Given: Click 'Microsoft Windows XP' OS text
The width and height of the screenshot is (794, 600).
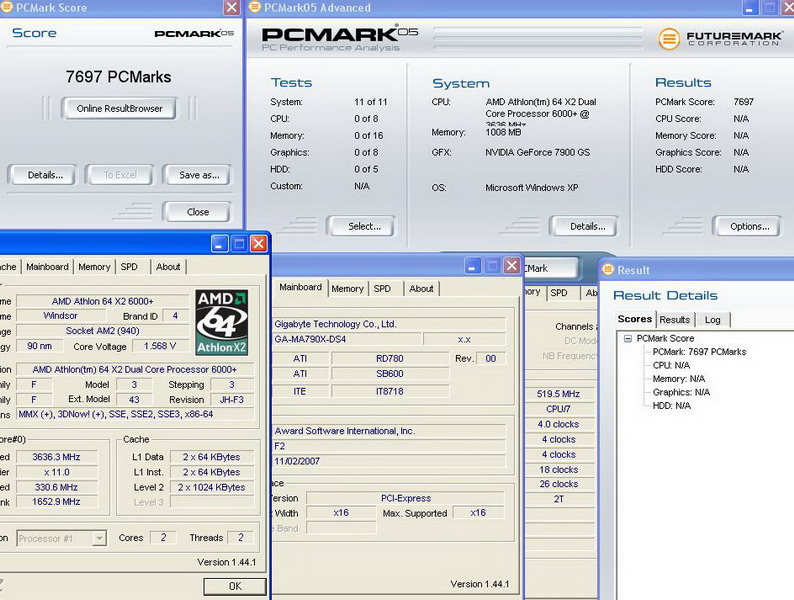Looking at the screenshot, I should [x=531, y=188].
